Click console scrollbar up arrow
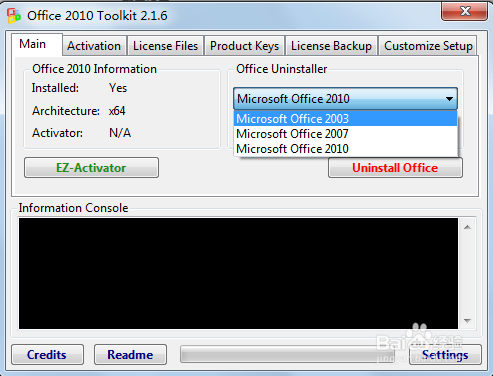Viewport: 493px width, 376px height. coord(467,227)
